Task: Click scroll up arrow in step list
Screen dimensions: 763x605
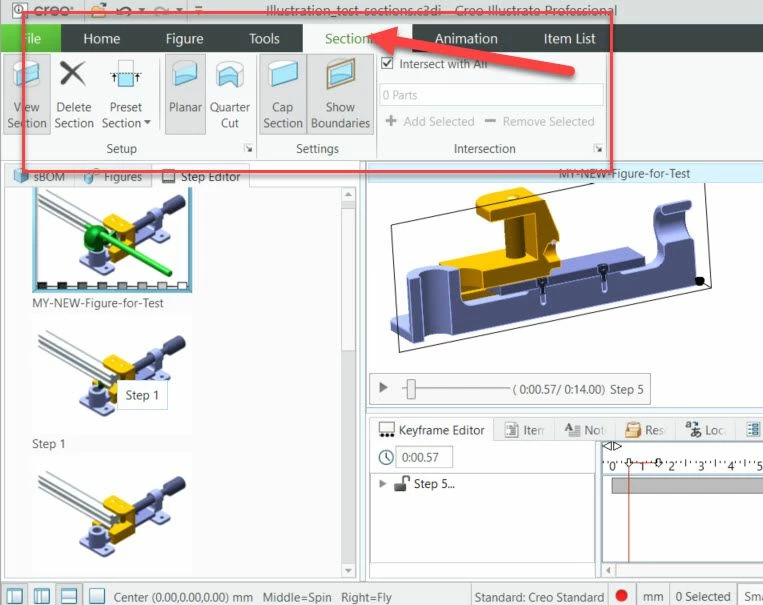Action: 348,195
